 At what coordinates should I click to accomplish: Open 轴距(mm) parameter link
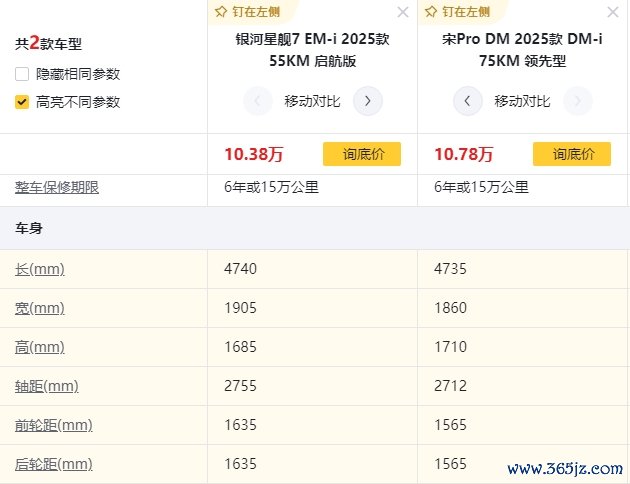tap(47, 386)
